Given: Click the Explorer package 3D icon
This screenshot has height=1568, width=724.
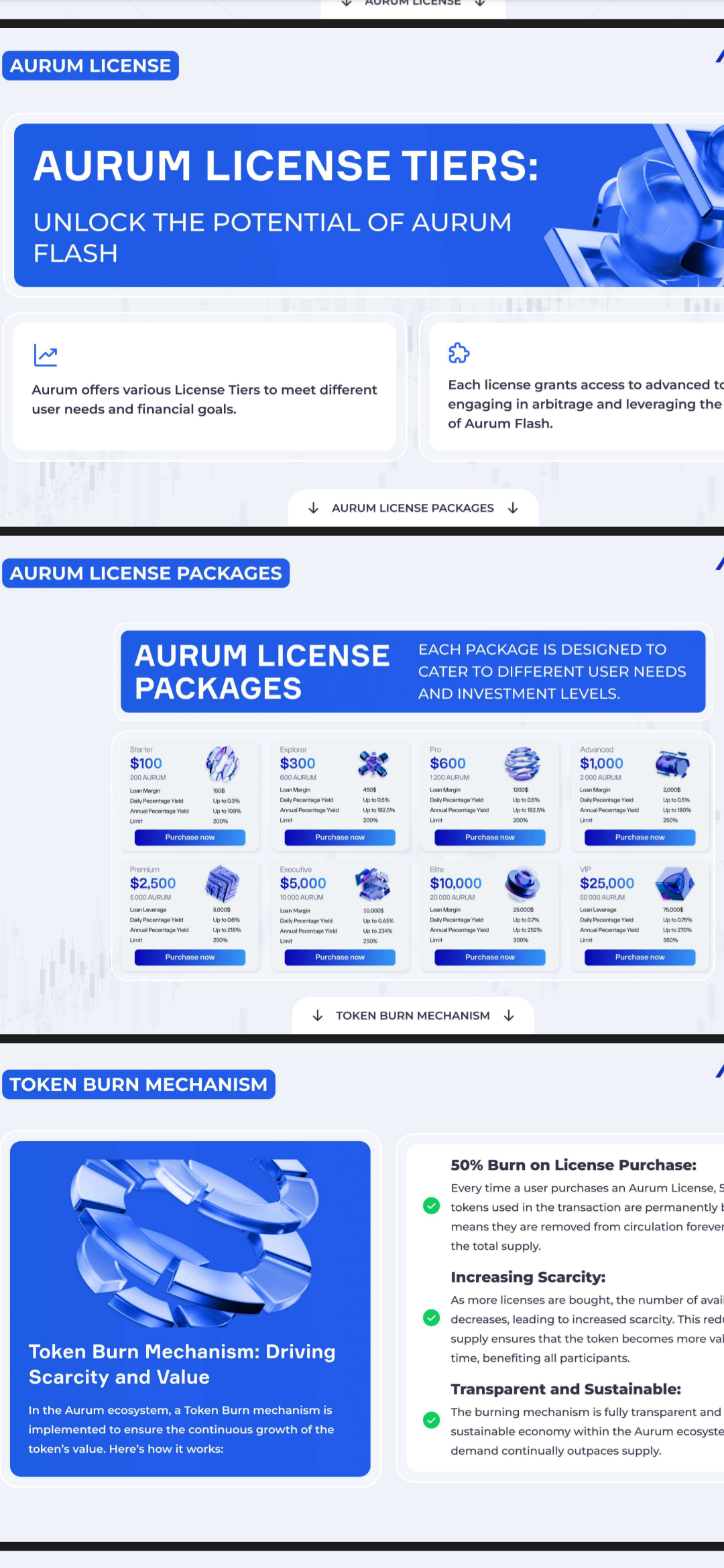Looking at the screenshot, I should tap(373, 764).
